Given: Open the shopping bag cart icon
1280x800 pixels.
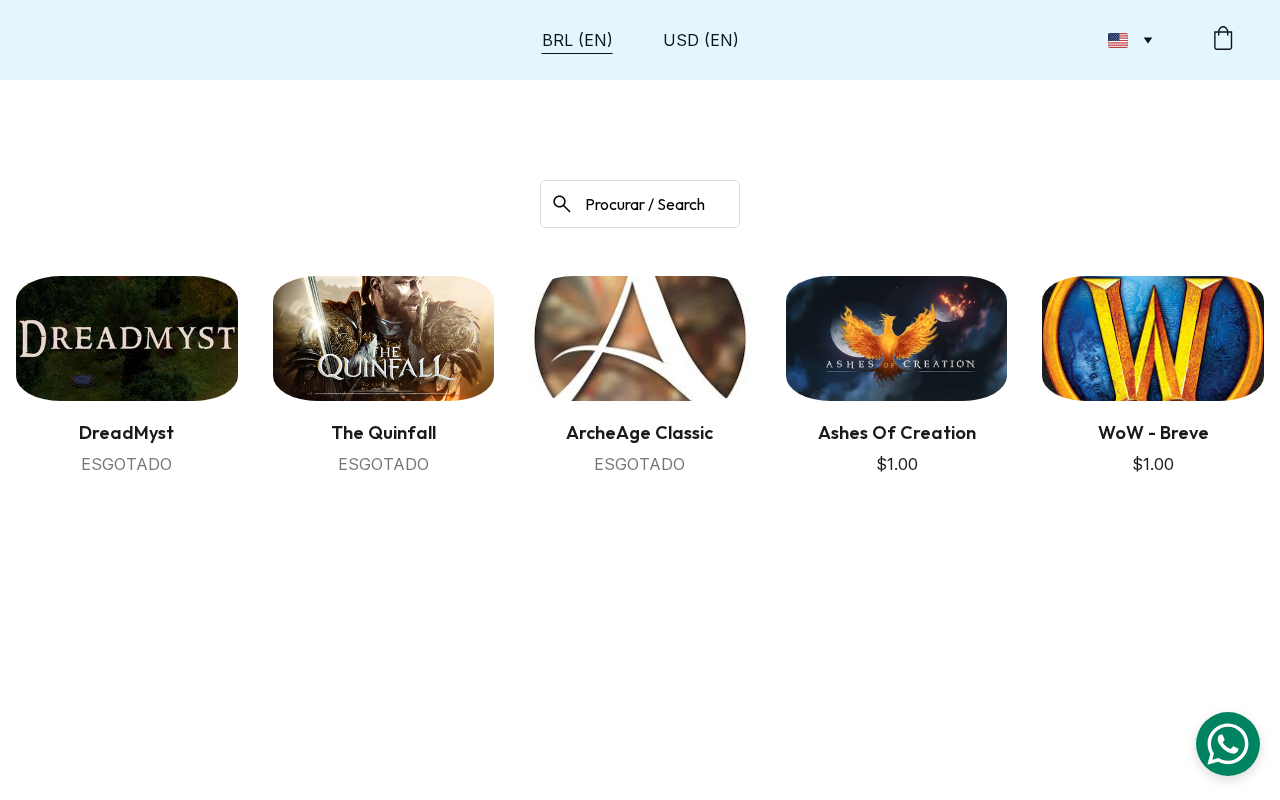Looking at the screenshot, I should (1223, 39).
